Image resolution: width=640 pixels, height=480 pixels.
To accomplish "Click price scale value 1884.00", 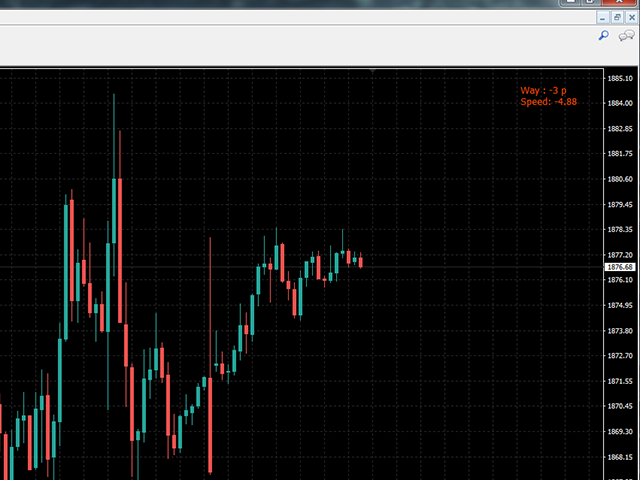I will click(x=620, y=103).
